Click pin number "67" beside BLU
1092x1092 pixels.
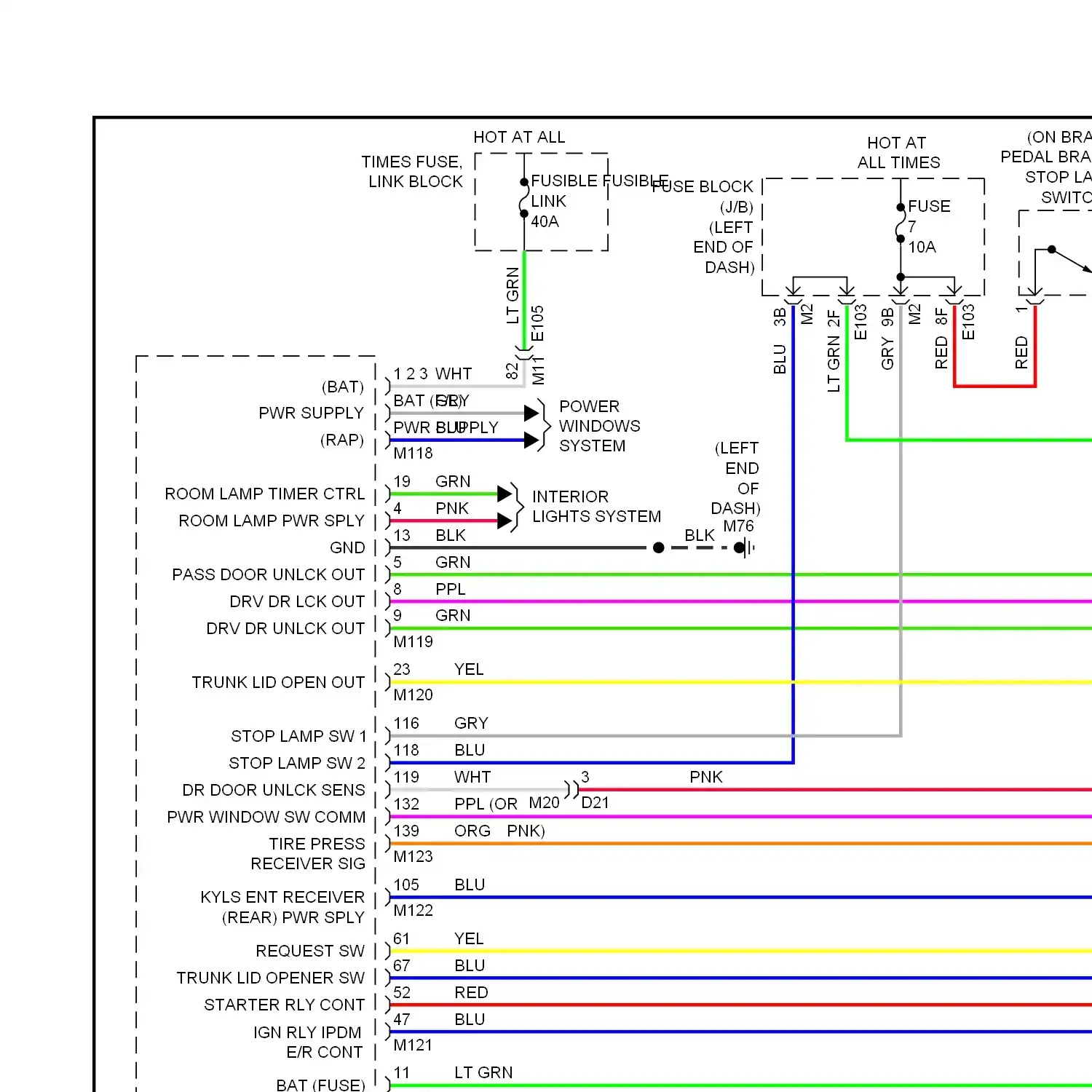click(x=402, y=965)
